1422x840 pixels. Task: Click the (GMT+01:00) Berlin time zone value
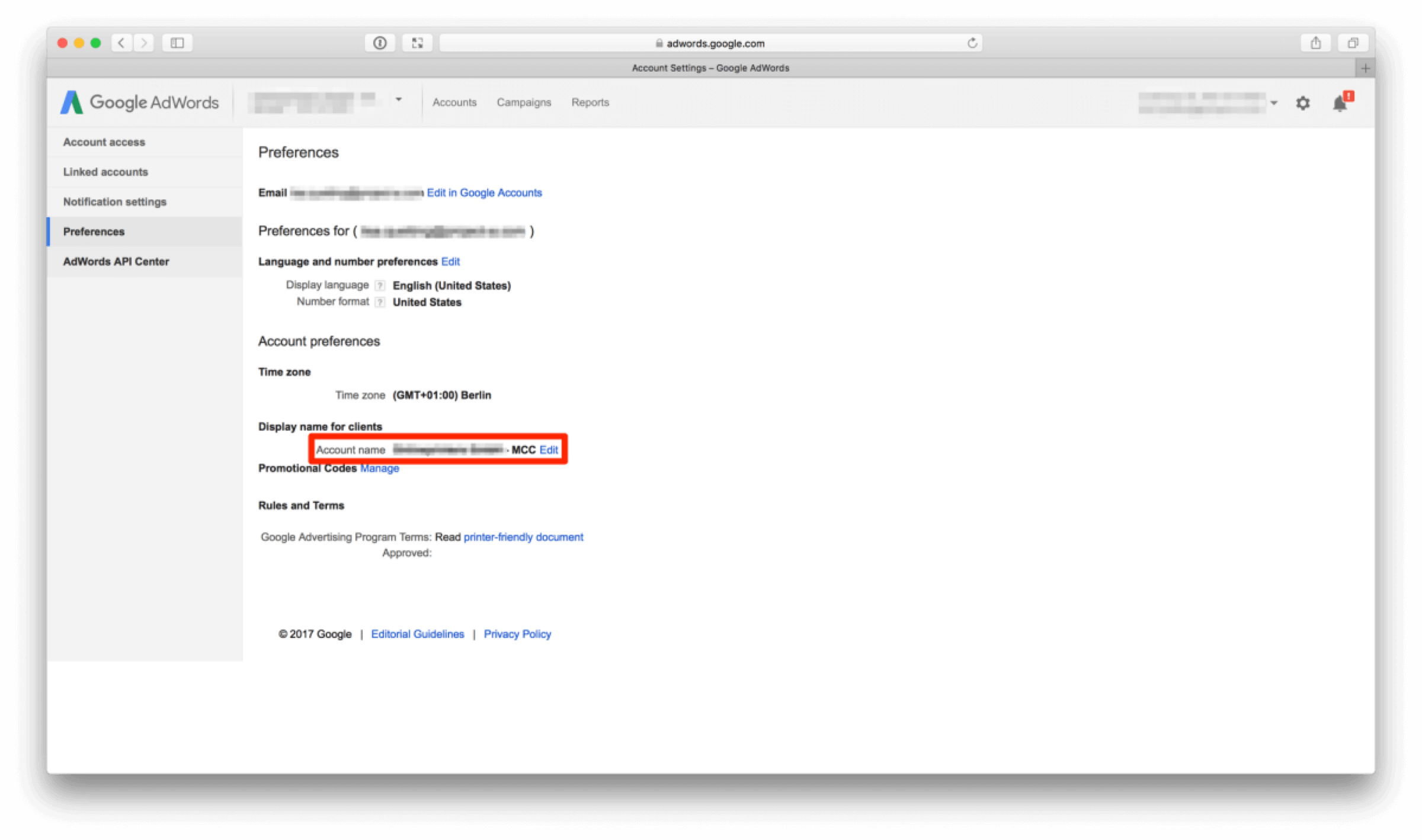coord(442,395)
